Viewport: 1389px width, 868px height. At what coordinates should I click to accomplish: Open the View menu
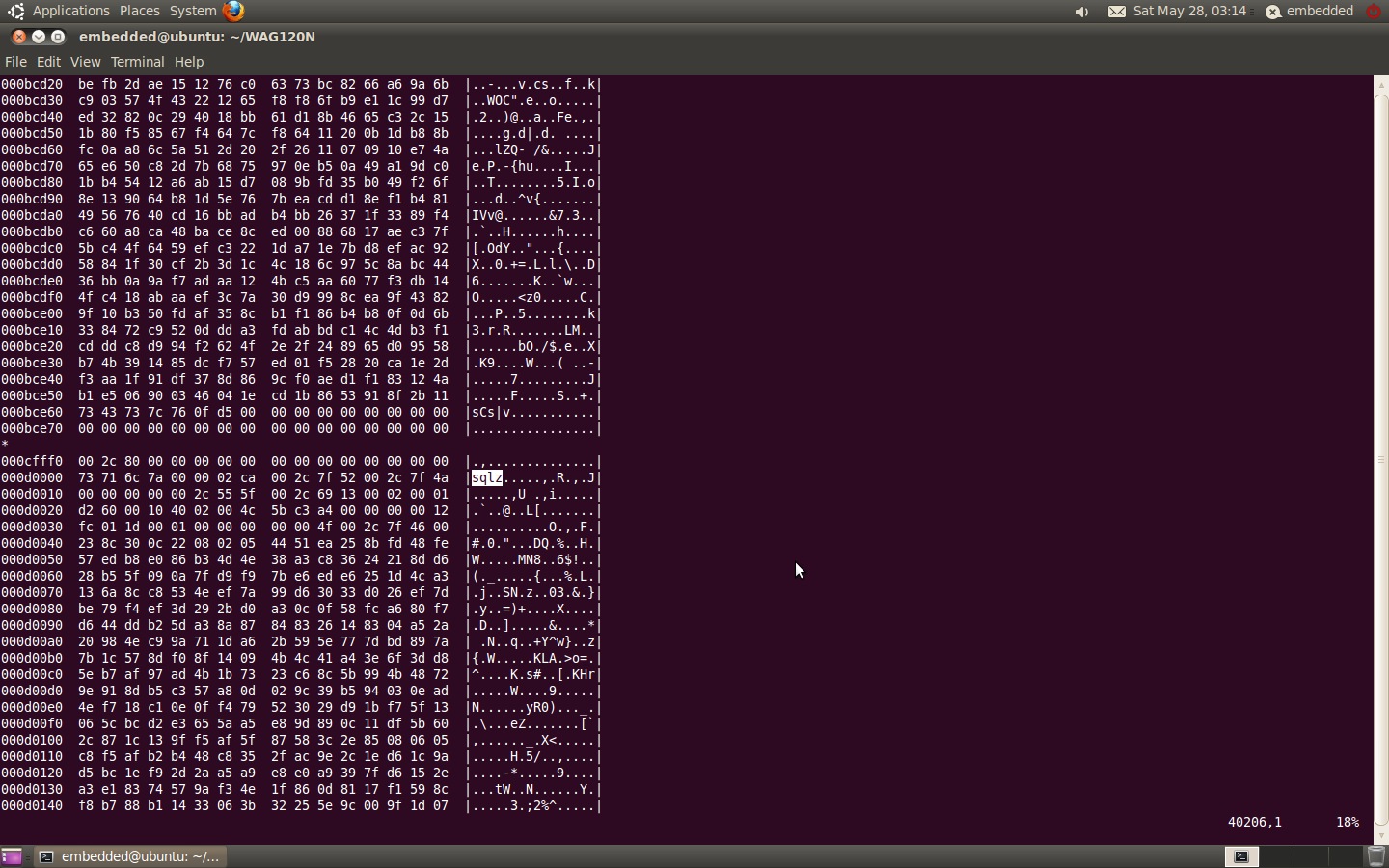85,62
